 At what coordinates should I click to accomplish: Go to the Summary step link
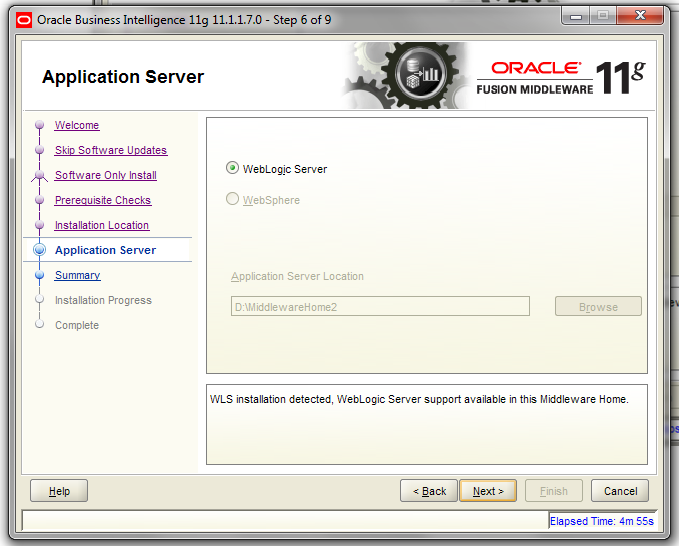[x=78, y=275]
